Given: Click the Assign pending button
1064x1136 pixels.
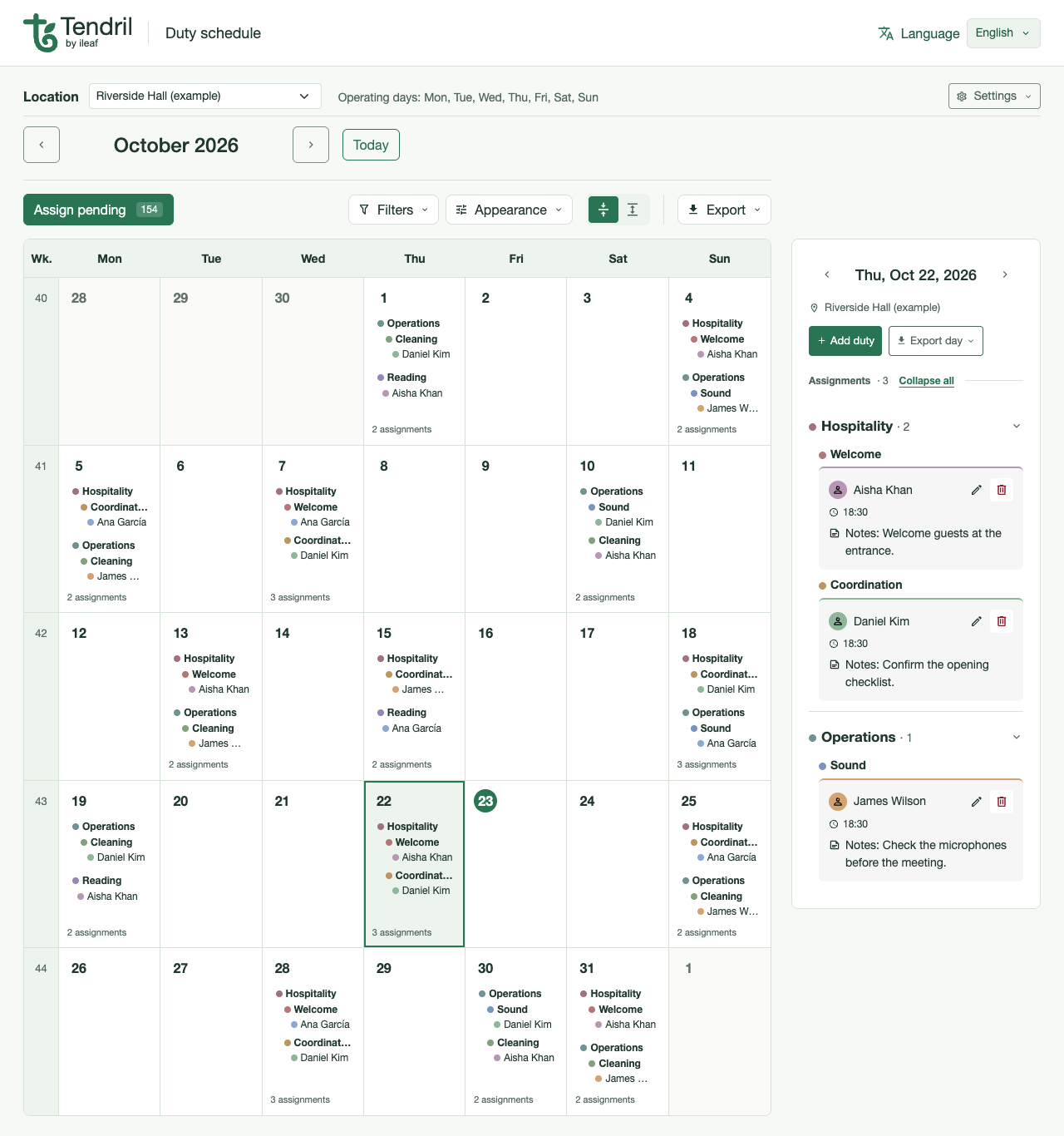Looking at the screenshot, I should pyautogui.click(x=98, y=210).
